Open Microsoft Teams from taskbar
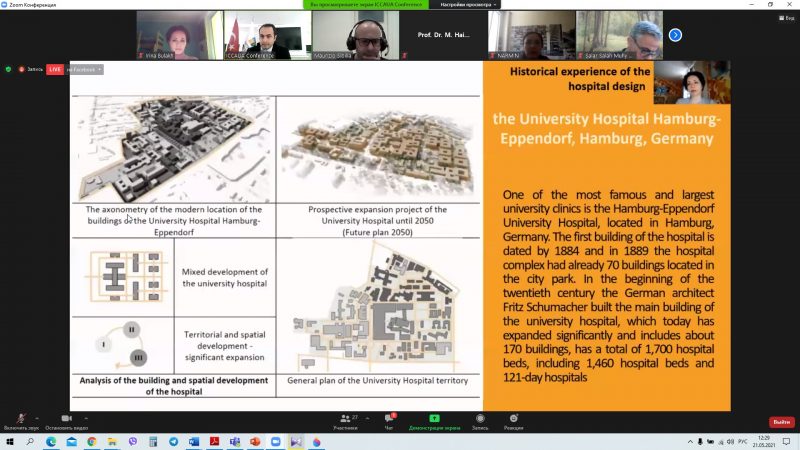The image size is (800, 450). pos(235,441)
